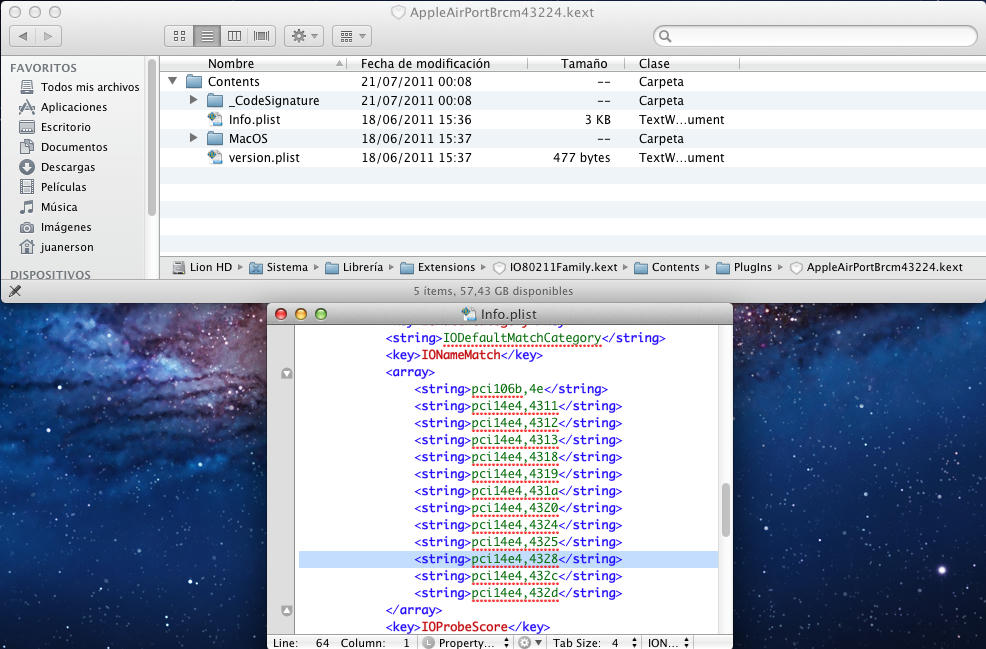Click the Música sidebar icon
Screen dimensions: 986x649
click(x=26, y=207)
